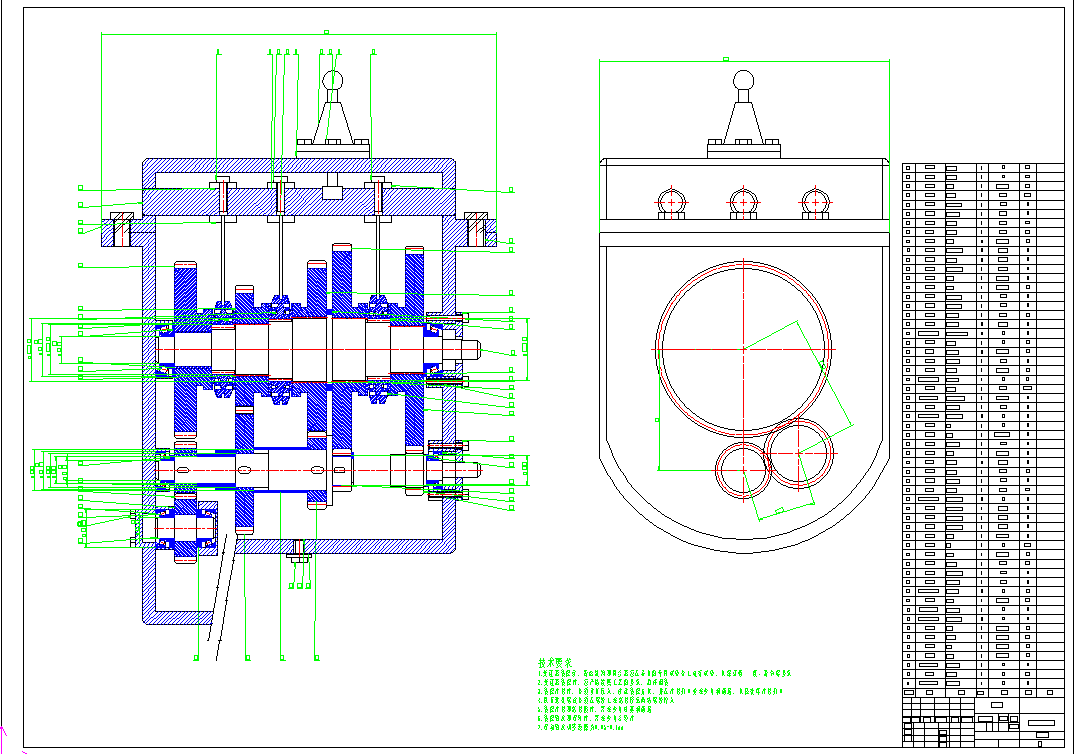Image resolution: width=1074 pixels, height=754 pixels.
Task: Click the shift lever base plate on cover
Action: pos(333,148)
